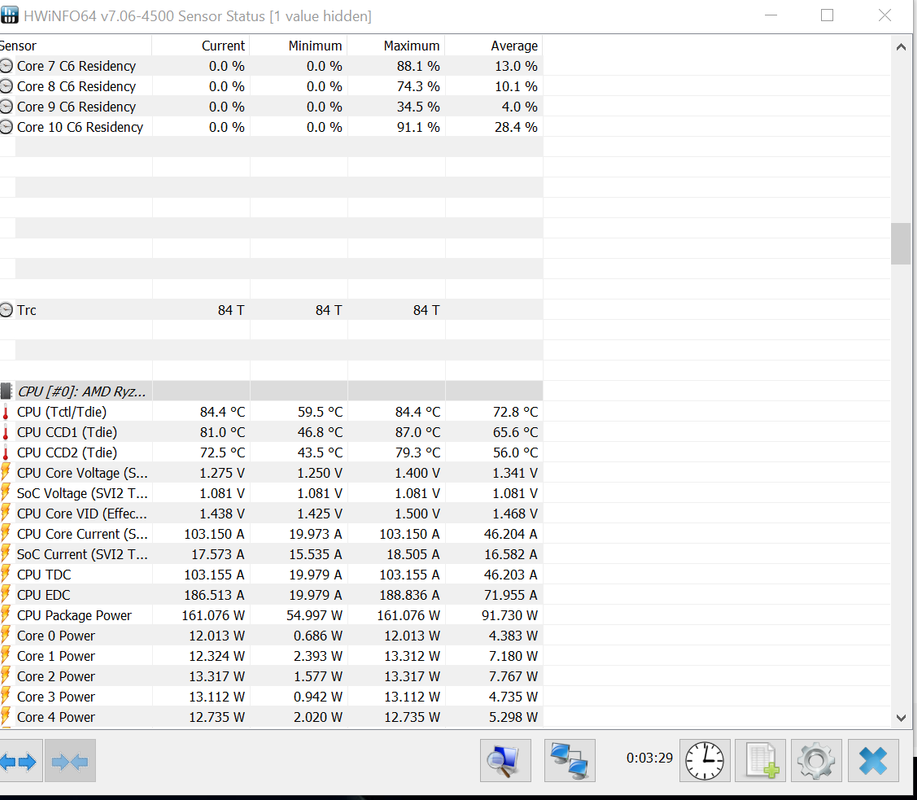Click the expand layout arrows button
The height and width of the screenshot is (800, 917).
coord(20,761)
